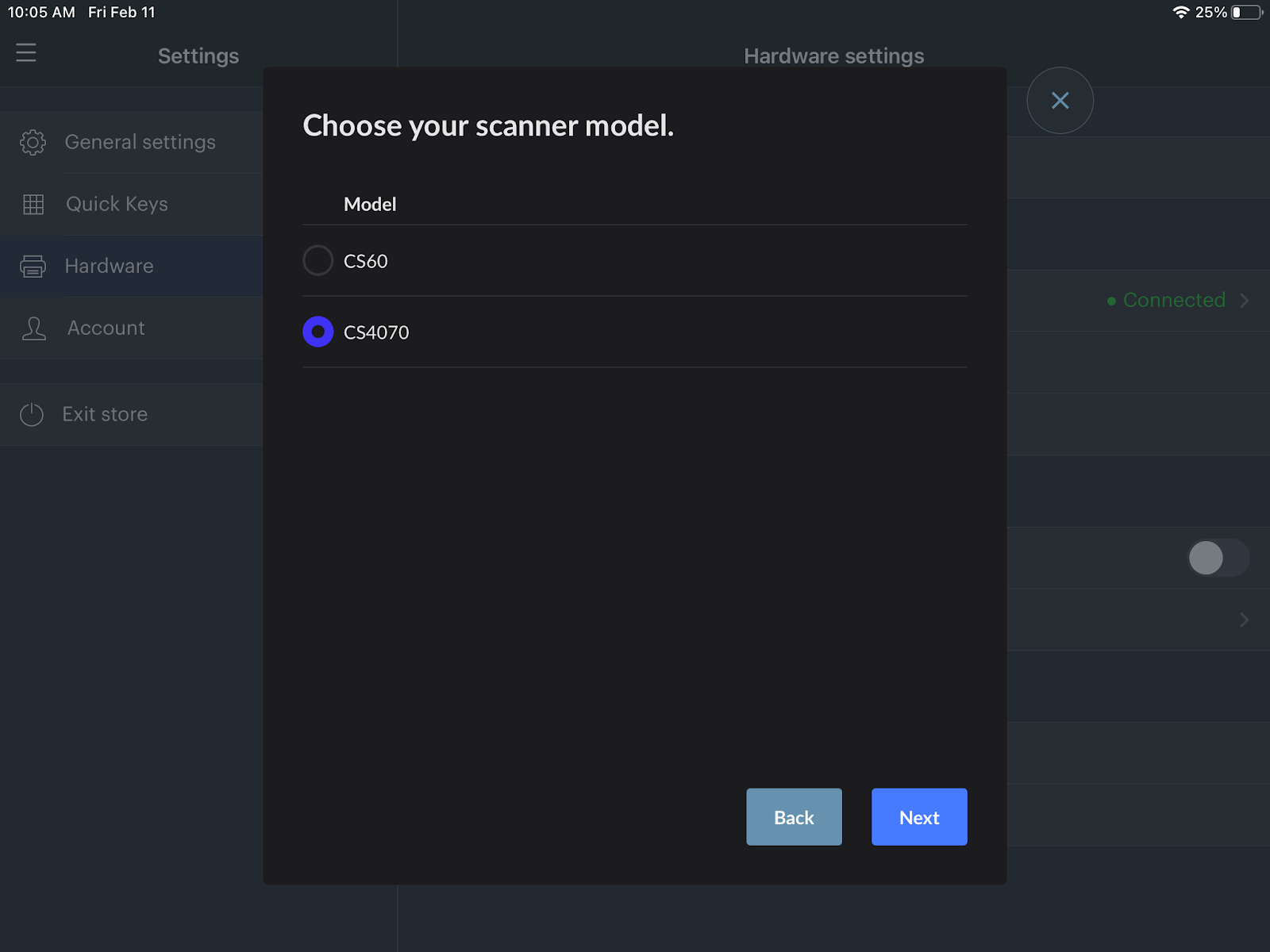Click the Connected status label

(1173, 301)
